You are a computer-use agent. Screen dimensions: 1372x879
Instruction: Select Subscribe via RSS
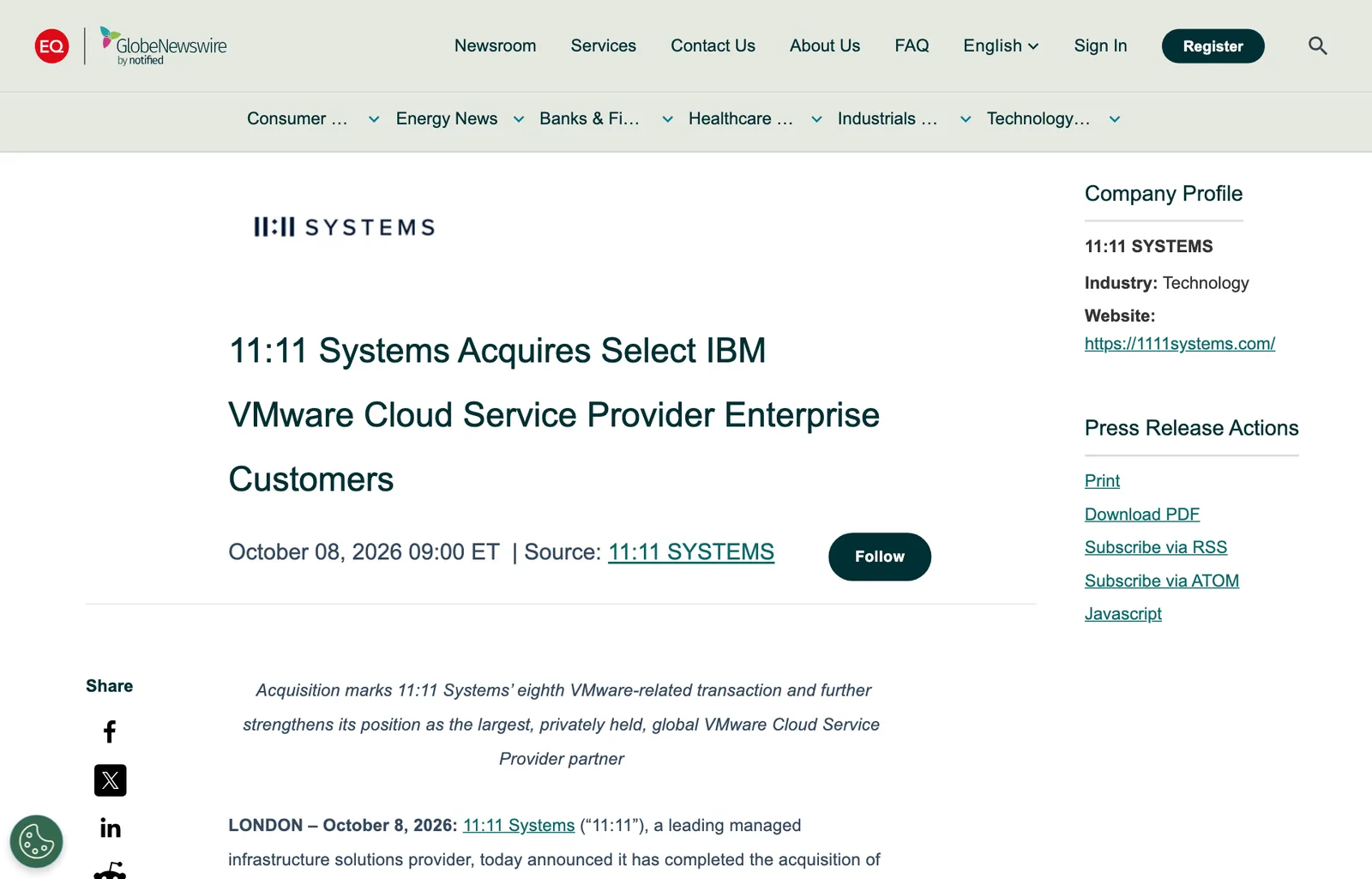[x=1156, y=547]
